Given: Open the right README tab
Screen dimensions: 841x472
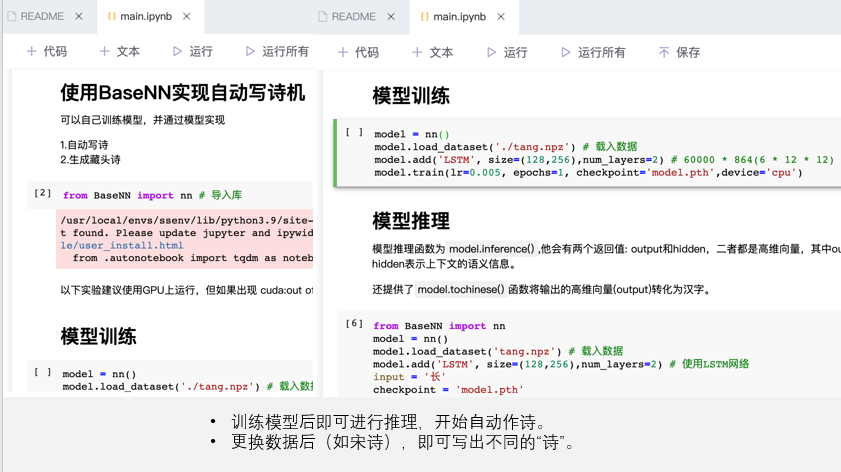Looking at the screenshot, I should click(353, 17).
